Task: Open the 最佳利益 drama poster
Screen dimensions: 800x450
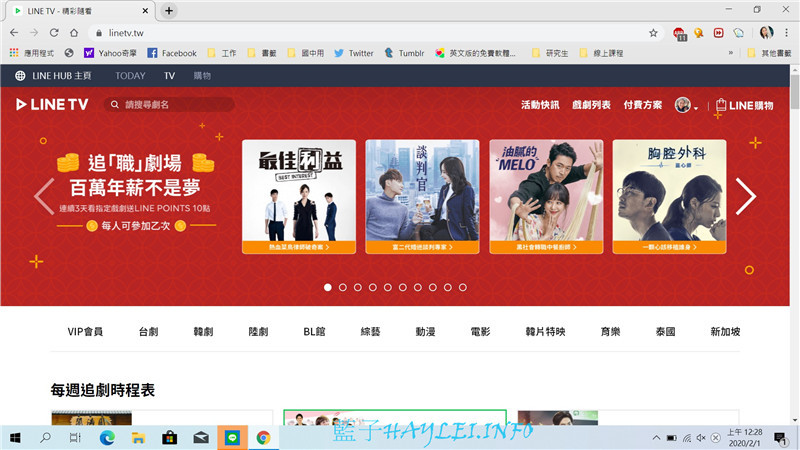Action: coord(299,196)
